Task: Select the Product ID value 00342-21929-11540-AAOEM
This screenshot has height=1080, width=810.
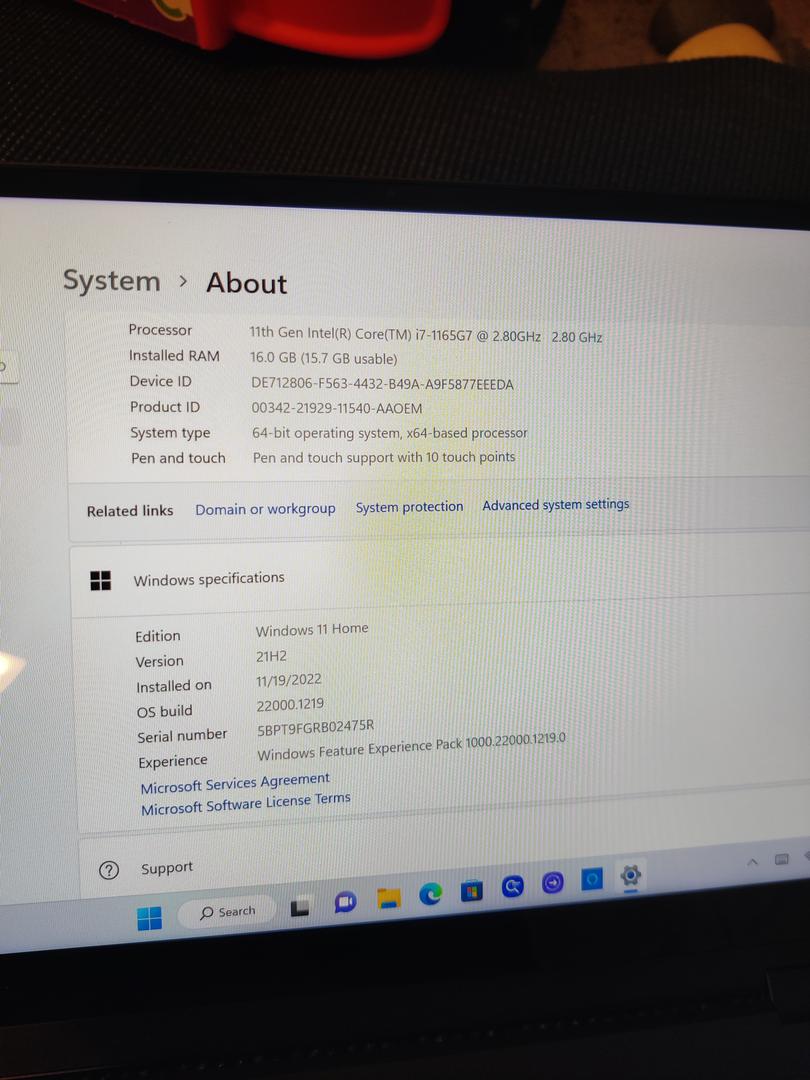Action: coord(337,408)
